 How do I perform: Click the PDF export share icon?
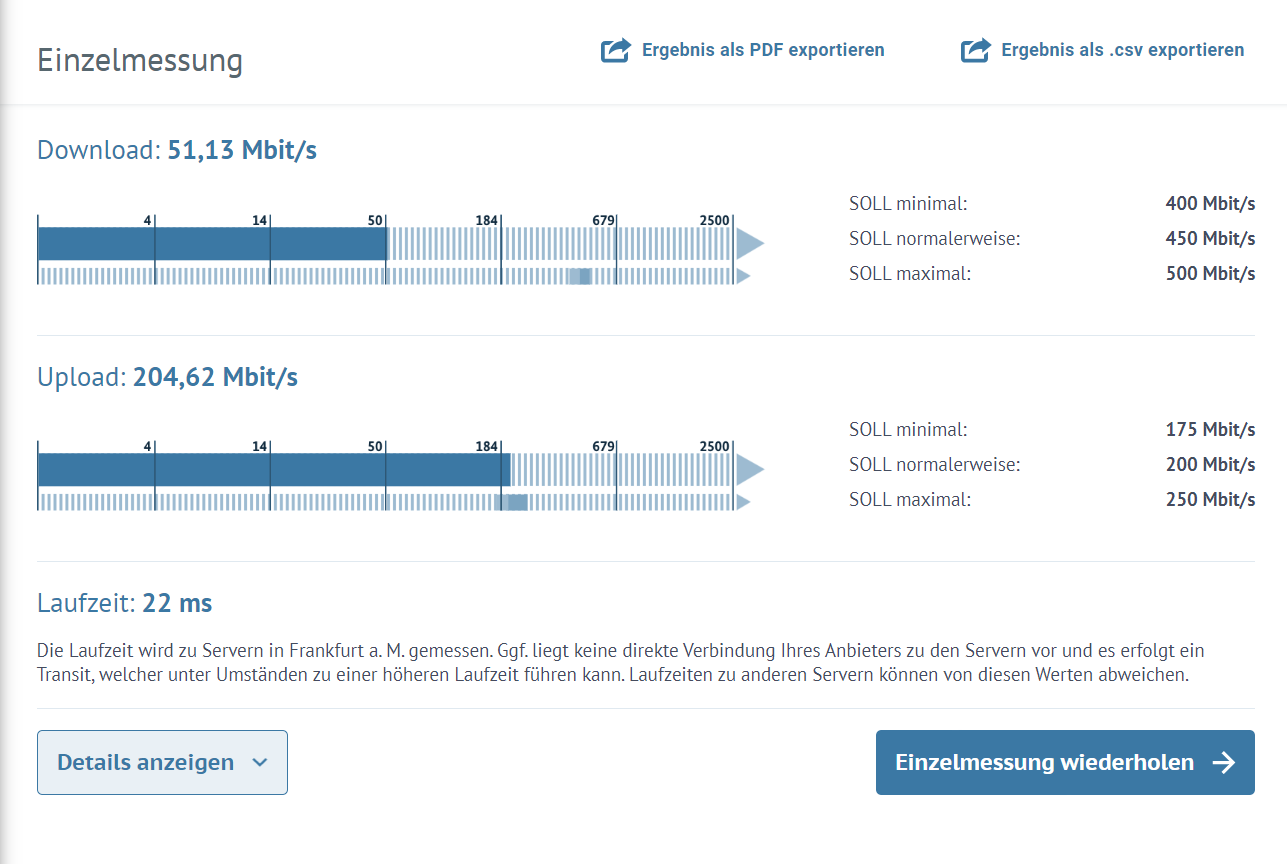click(x=616, y=50)
